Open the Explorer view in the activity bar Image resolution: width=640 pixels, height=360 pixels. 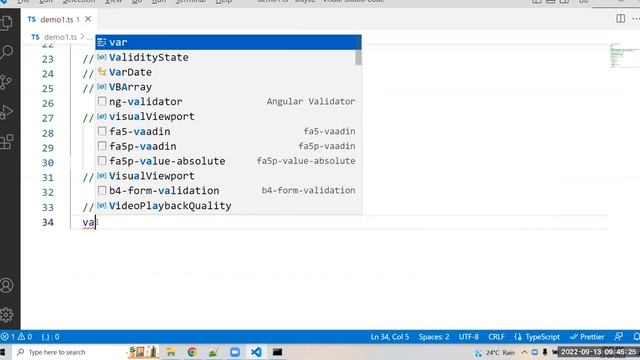coord(7,23)
